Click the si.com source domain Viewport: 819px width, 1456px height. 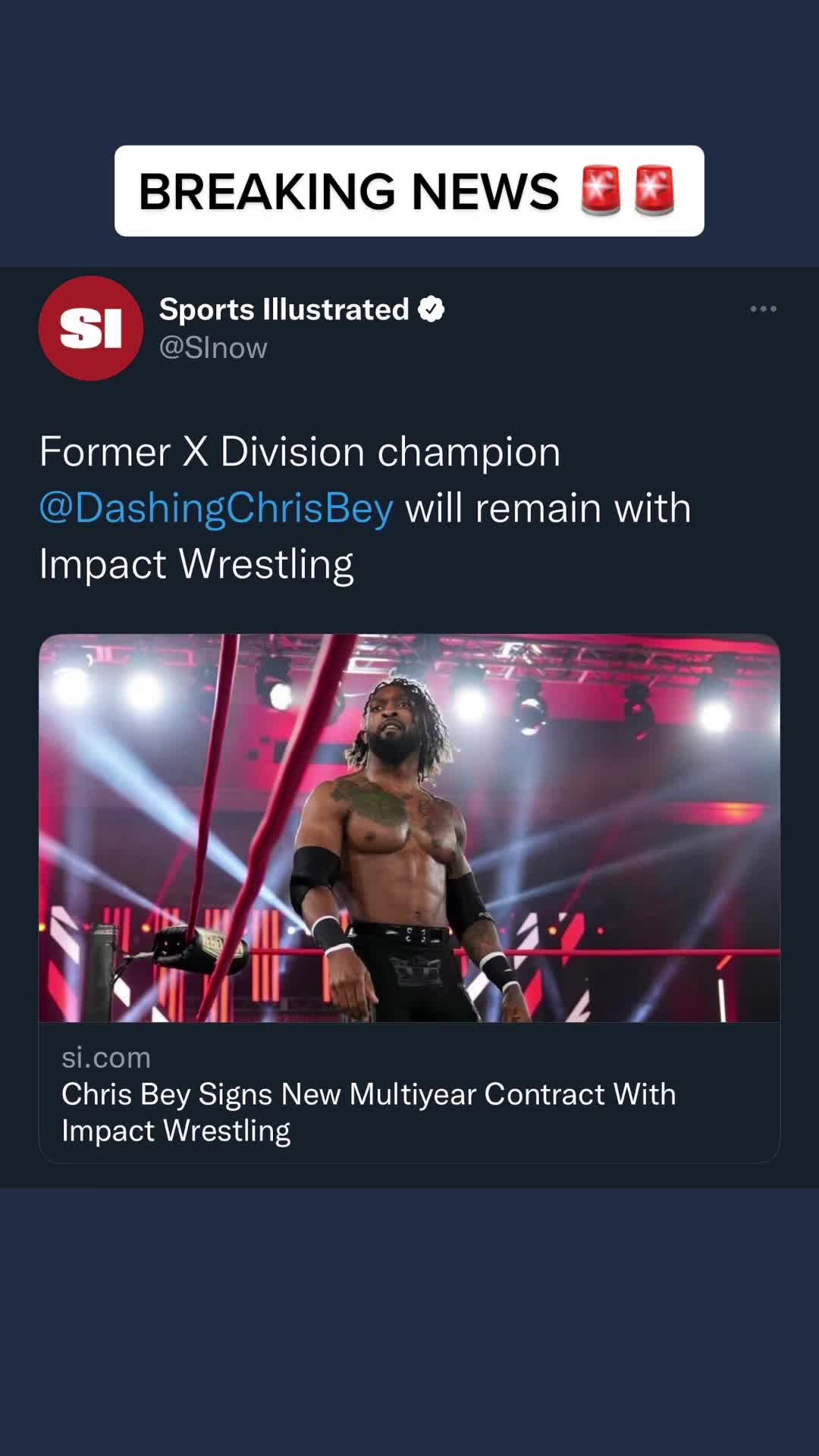[x=106, y=1057]
